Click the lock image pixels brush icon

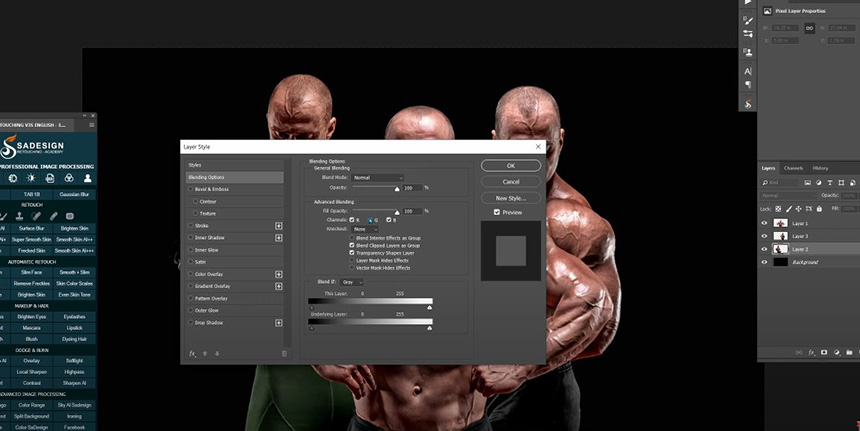(x=789, y=209)
